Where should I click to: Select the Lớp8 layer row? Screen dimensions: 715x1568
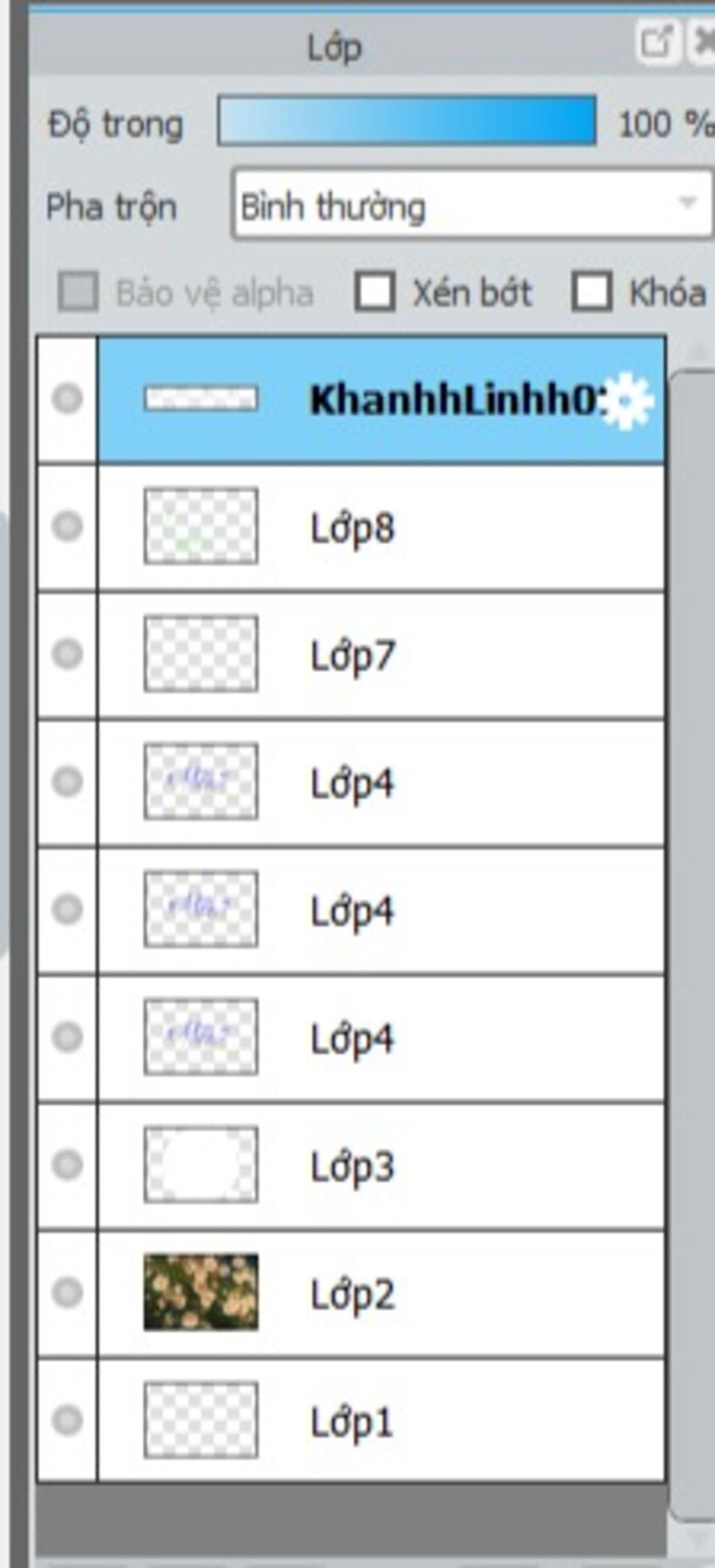381,527
